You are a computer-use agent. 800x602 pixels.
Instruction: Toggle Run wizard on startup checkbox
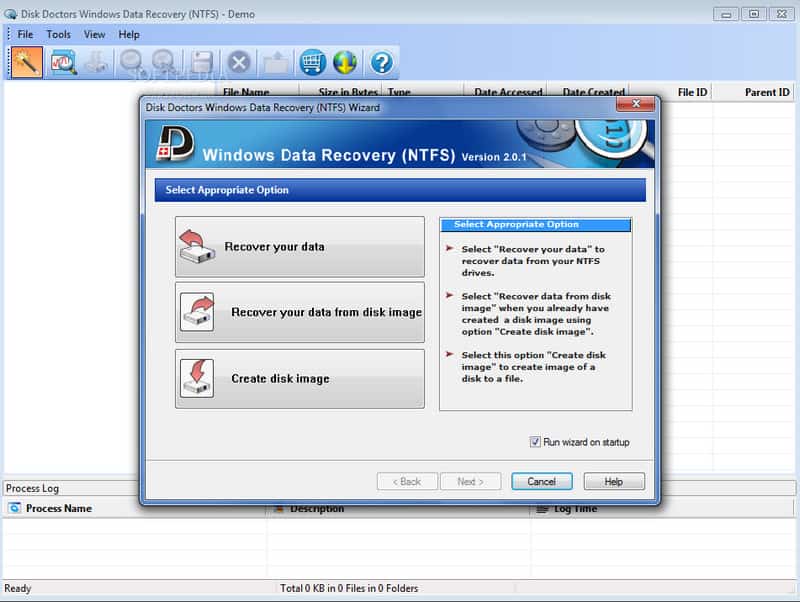coord(535,442)
